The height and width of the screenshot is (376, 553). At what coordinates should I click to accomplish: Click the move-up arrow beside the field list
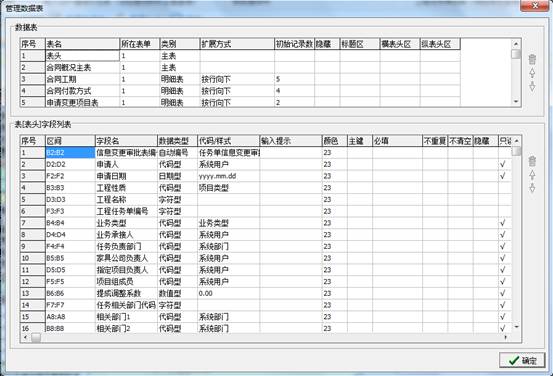532,175
